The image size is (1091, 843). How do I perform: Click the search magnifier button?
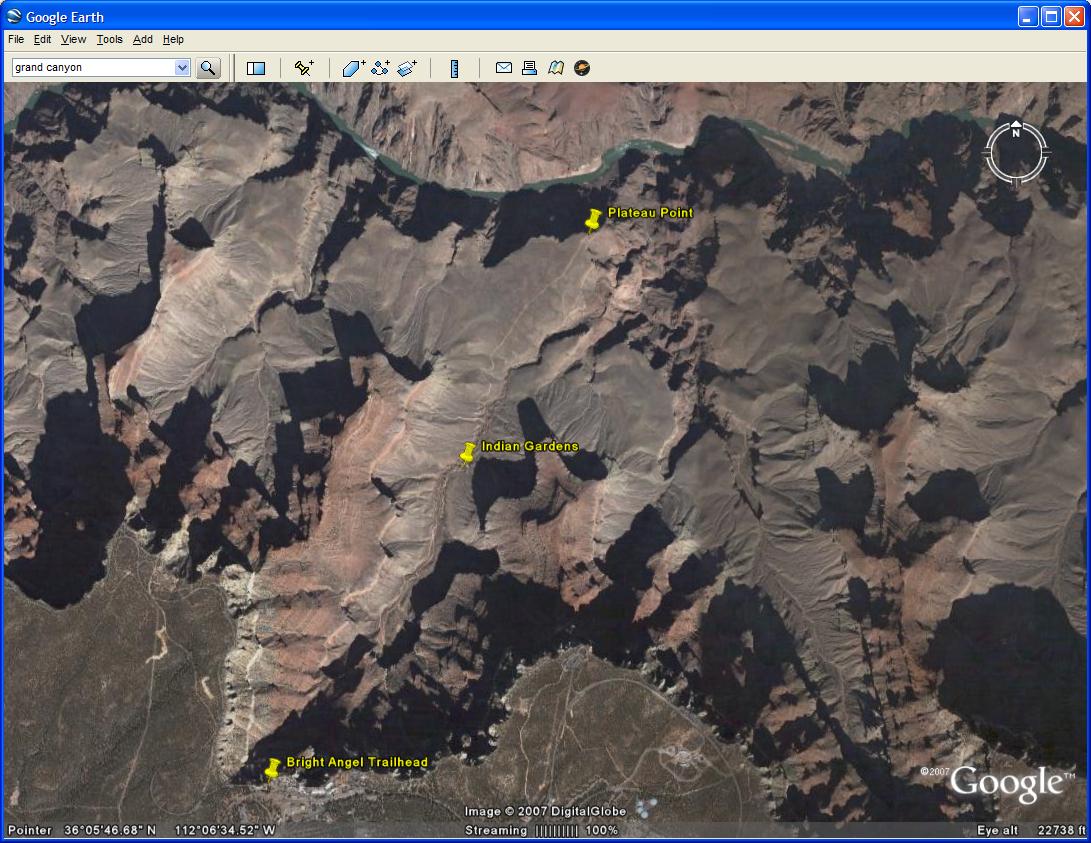coord(208,68)
